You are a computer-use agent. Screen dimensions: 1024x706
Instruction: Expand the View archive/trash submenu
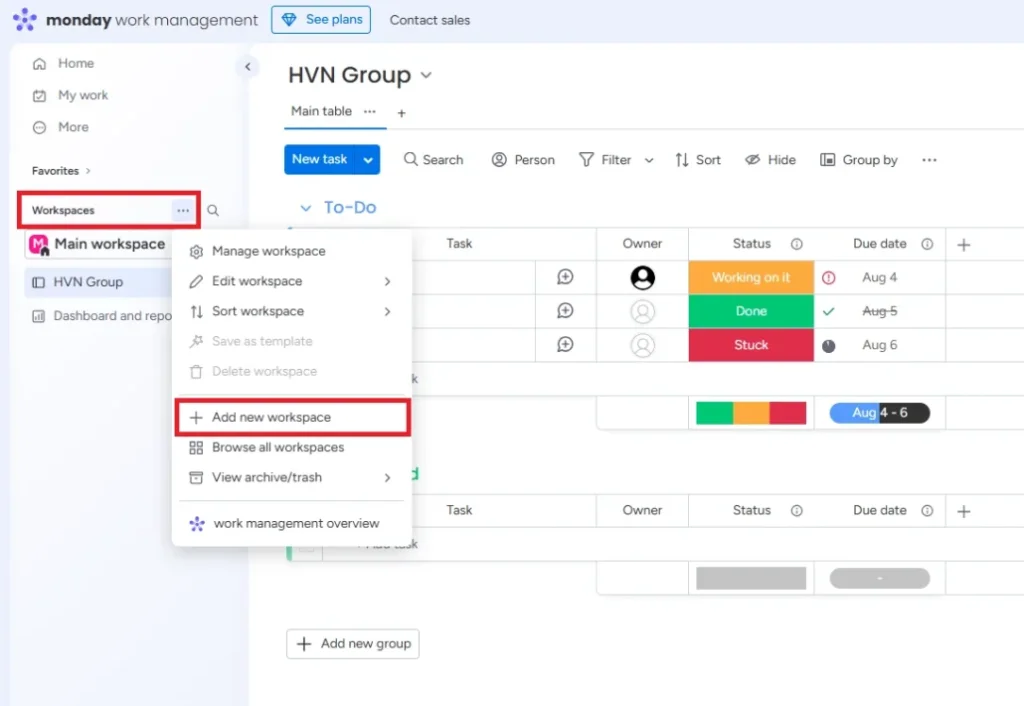(x=387, y=477)
